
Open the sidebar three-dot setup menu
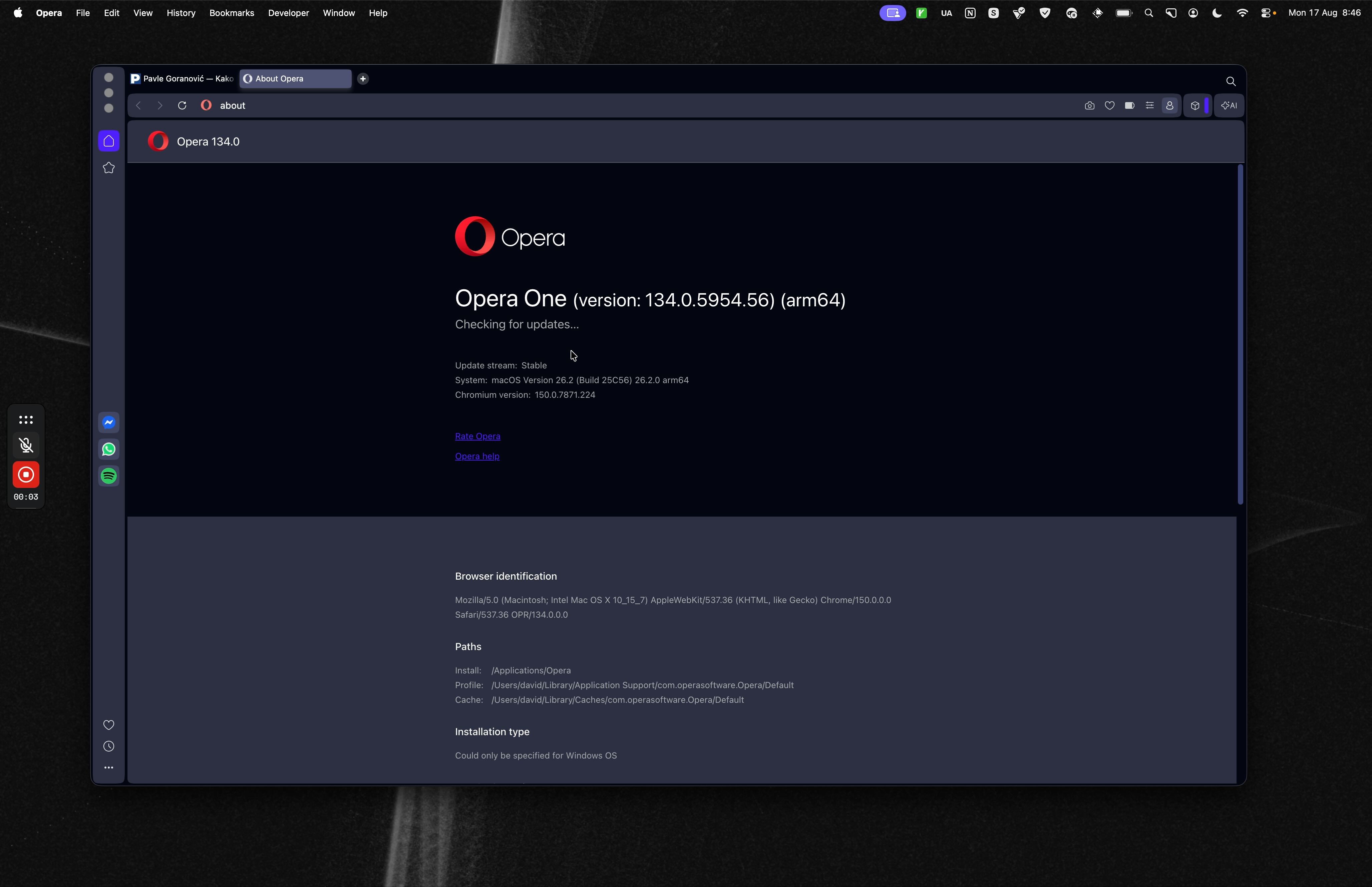(109, 768)
